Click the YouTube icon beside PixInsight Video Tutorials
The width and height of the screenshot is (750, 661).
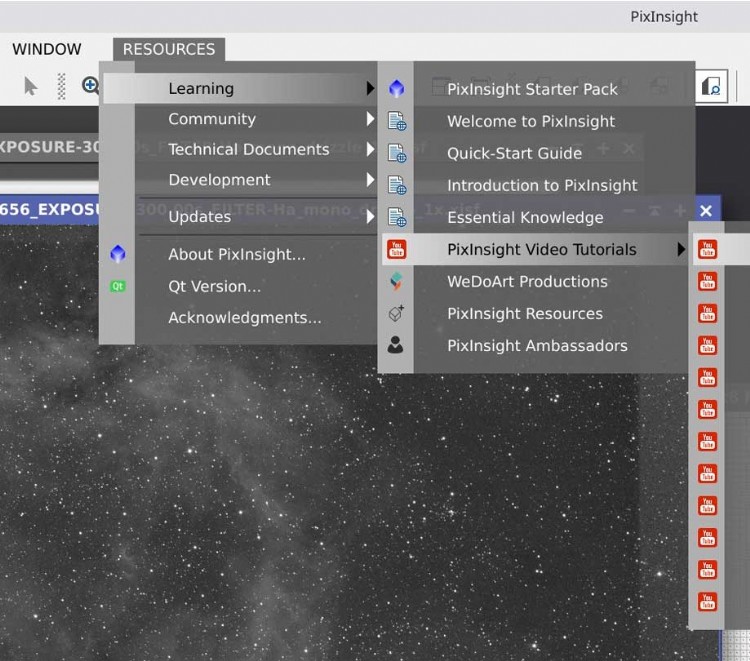[x=397, y=249]
